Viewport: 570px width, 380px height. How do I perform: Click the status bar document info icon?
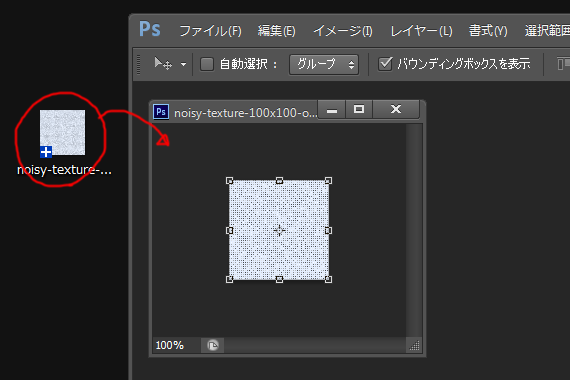(213, 345)
